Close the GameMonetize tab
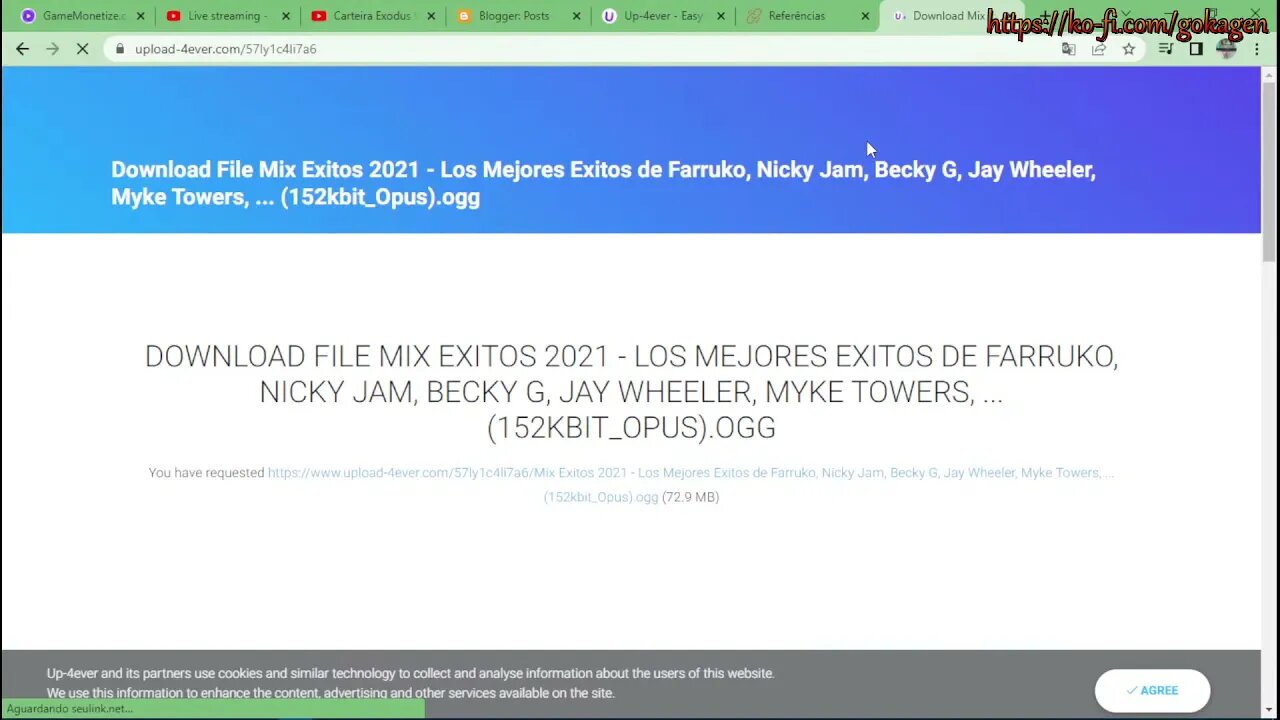The height and width of the screenshot is (720, 1280). (140, 16)
